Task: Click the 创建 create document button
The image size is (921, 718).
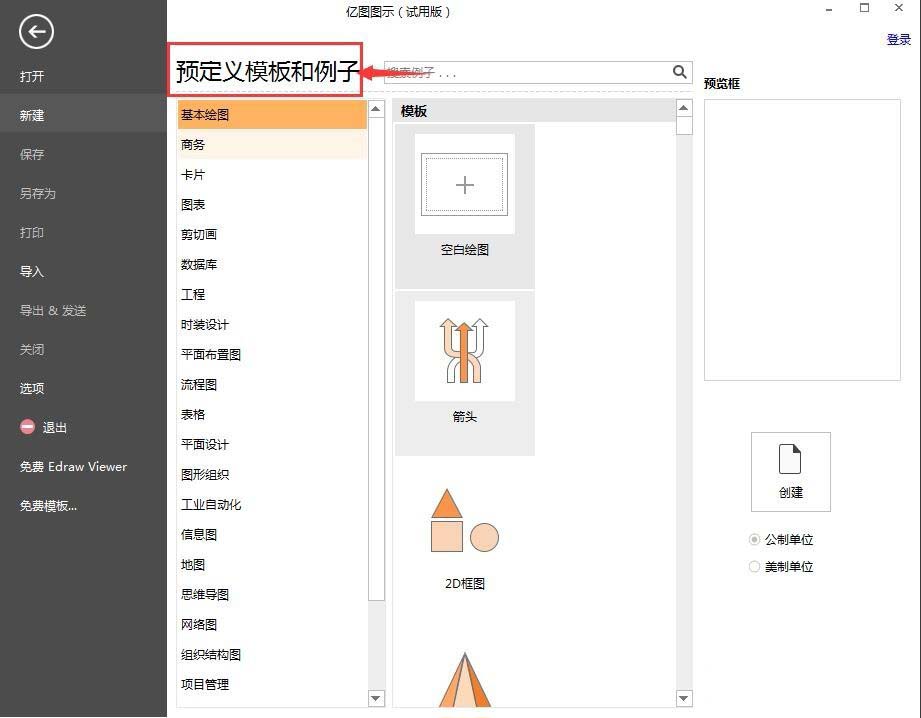Action: 791,472
